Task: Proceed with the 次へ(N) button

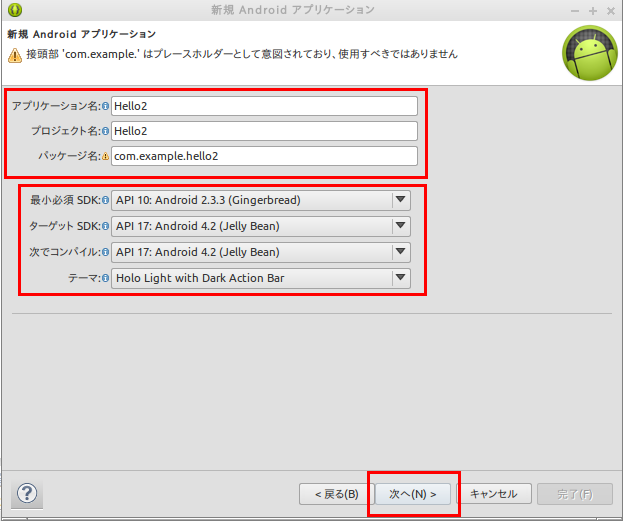Action: 413,494
